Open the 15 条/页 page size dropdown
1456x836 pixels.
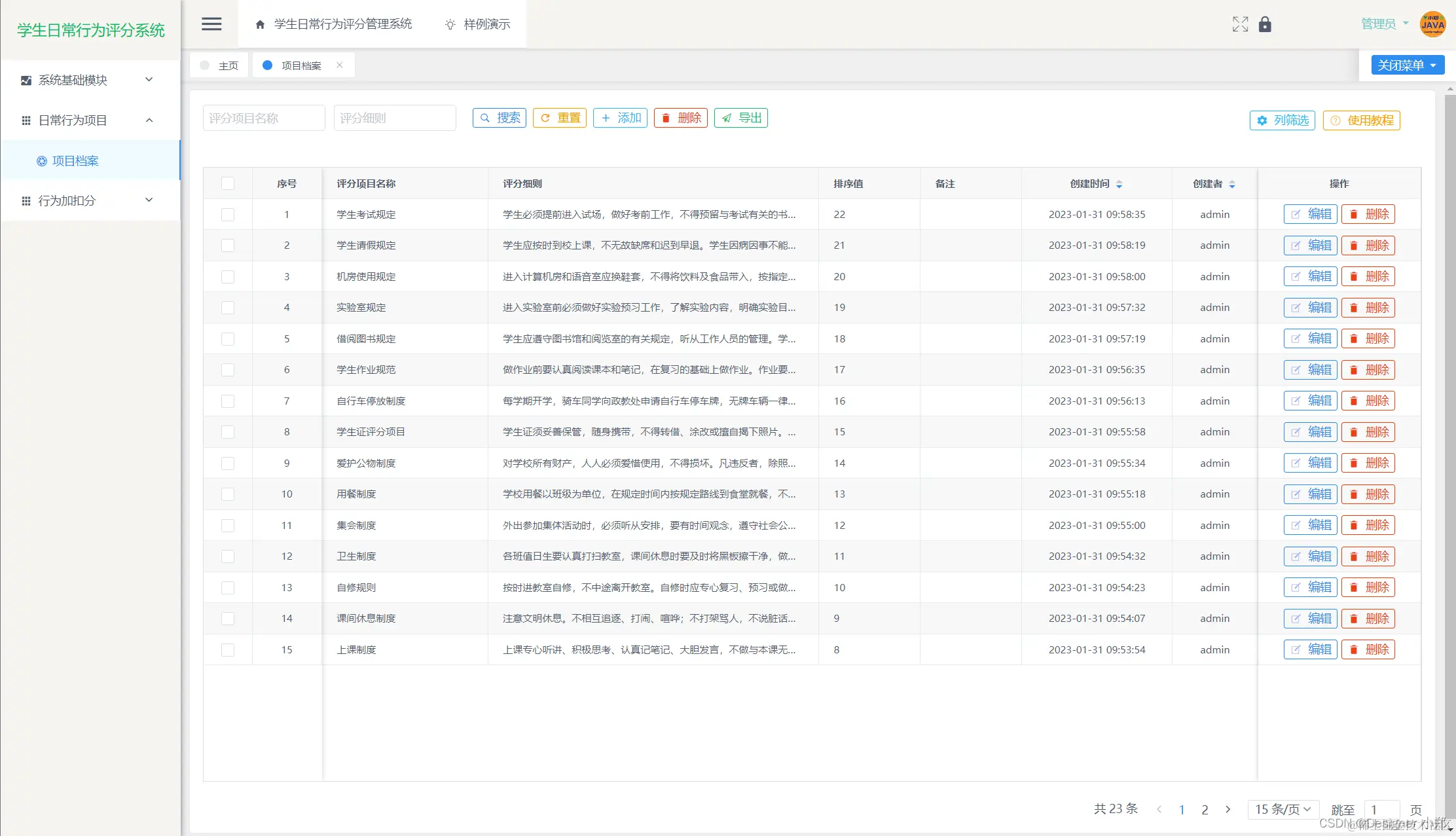1283,809
